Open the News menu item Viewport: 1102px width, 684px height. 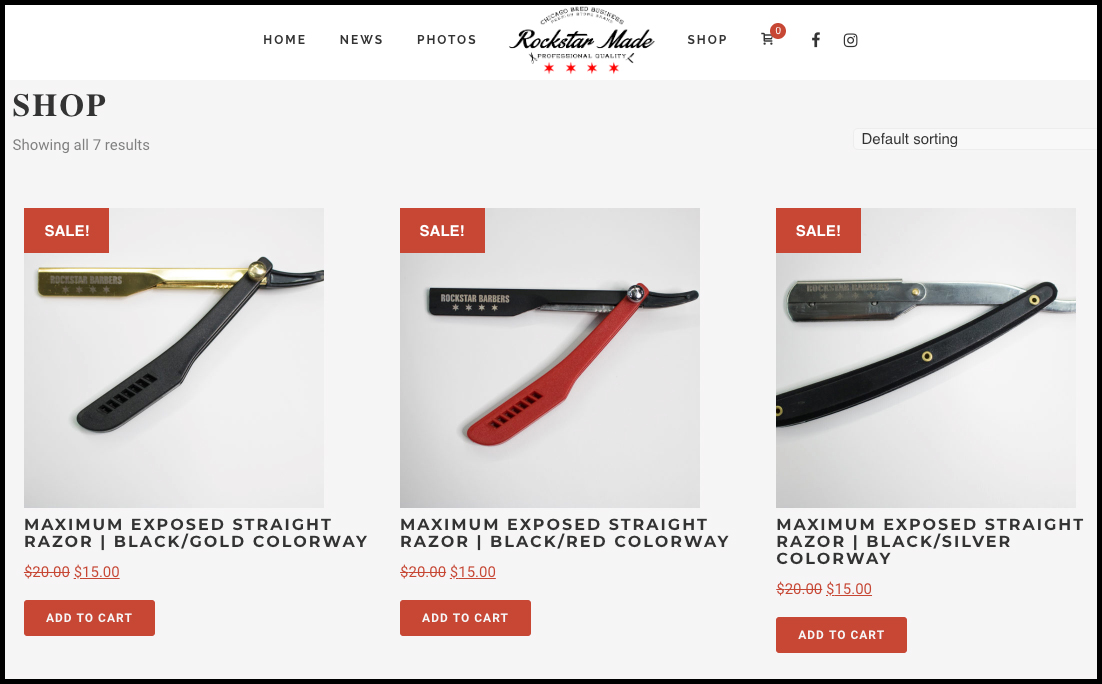pyautogui.click(x=361, y=40)
